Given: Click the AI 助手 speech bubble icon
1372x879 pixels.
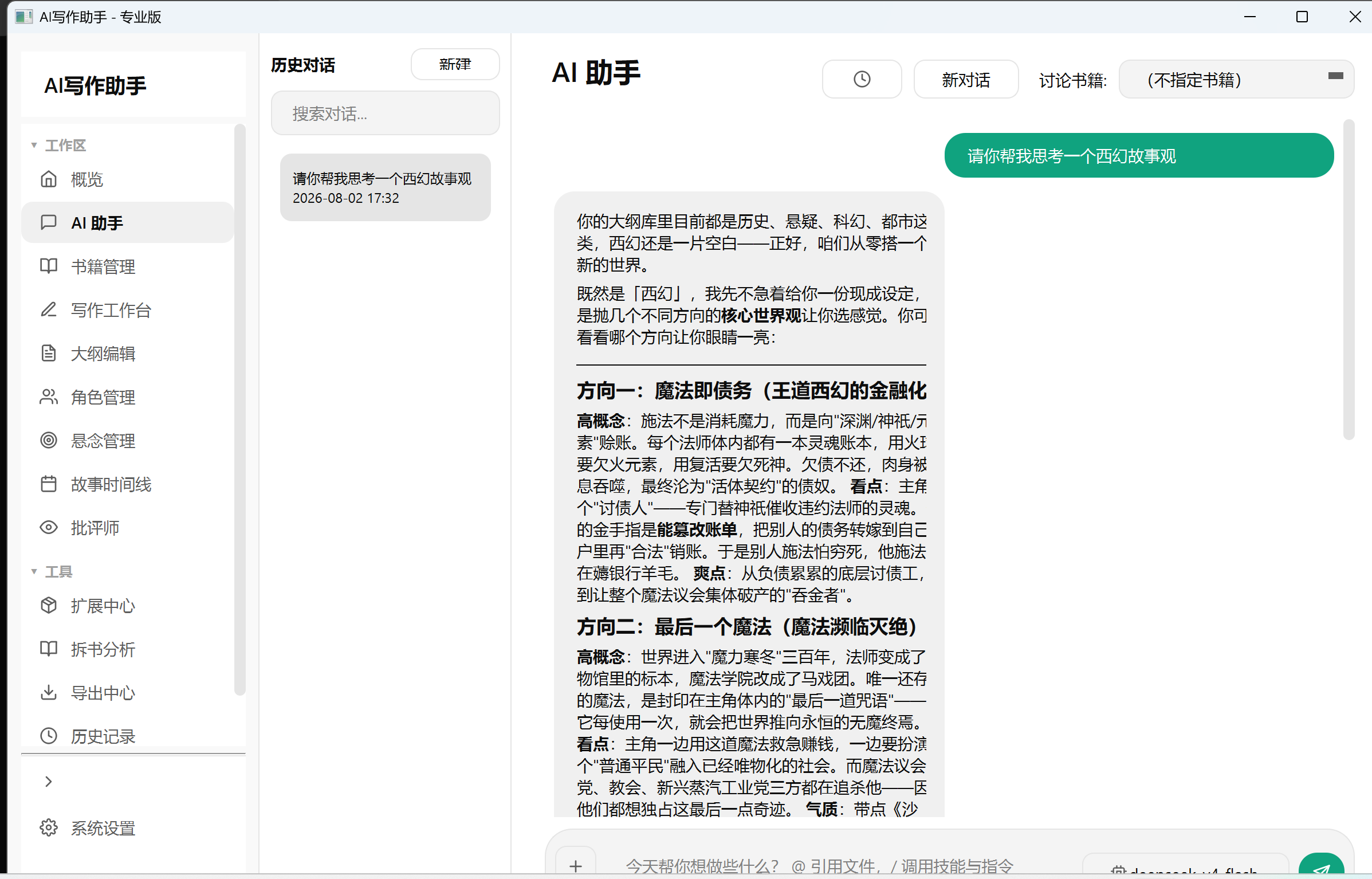Looking at the screenshot, I should 49,222.
